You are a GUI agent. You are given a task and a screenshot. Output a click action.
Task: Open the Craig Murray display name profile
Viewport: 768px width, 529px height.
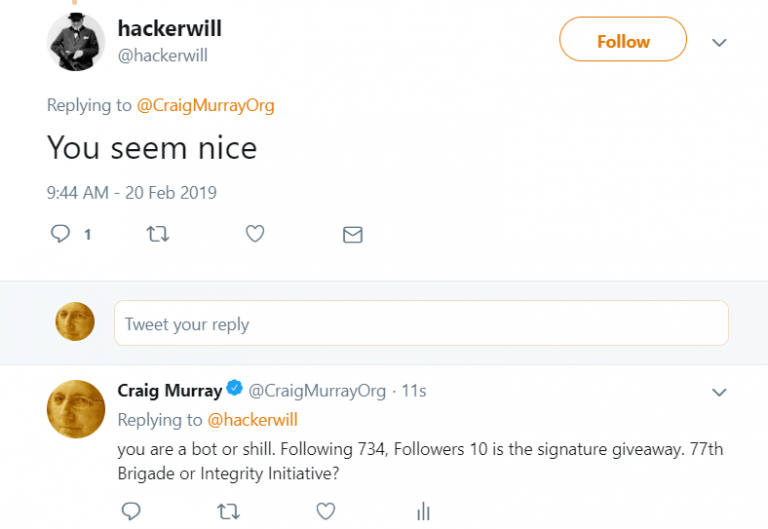click(x=169, y=390)
